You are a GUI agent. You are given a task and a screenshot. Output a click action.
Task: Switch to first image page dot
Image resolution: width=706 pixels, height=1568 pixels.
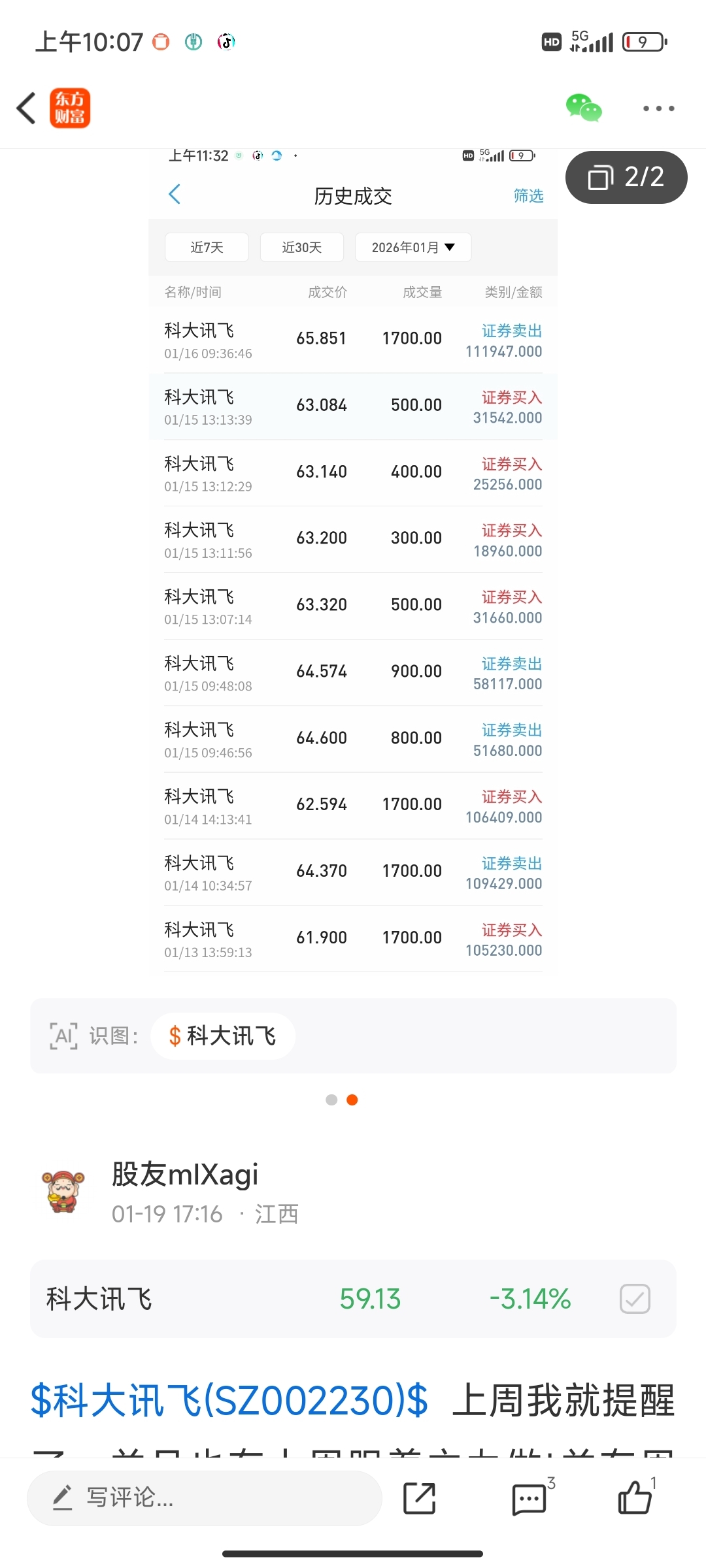[x=331, y=1100]
